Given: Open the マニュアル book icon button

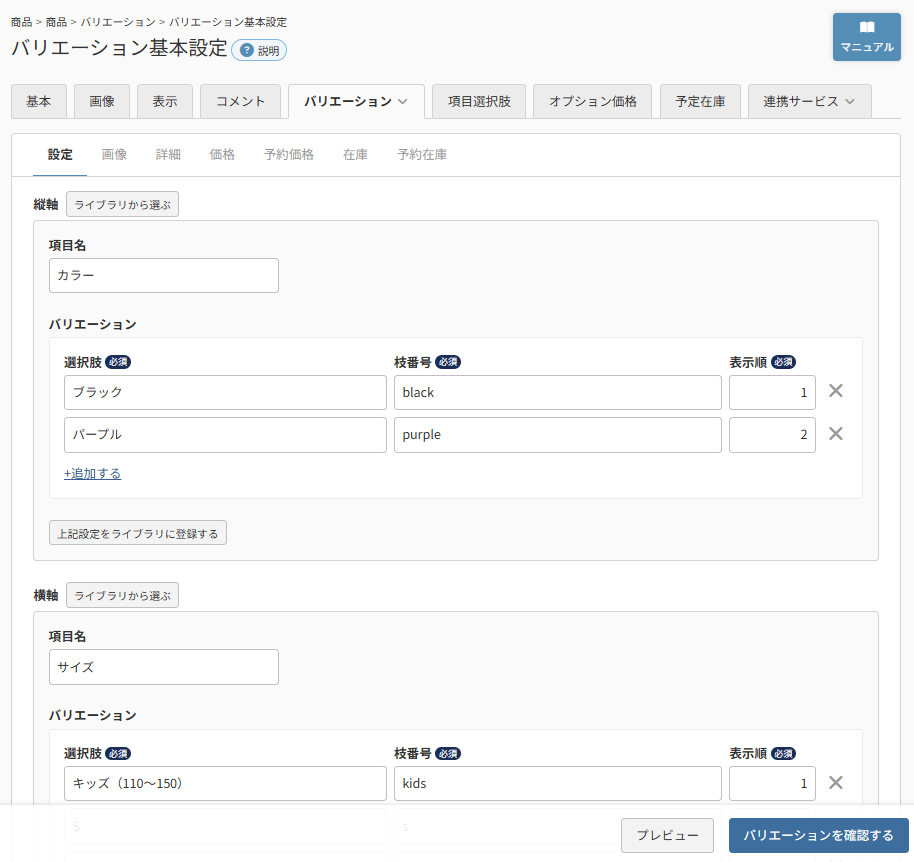Looking at the screenshot, I should coord(866,37).
